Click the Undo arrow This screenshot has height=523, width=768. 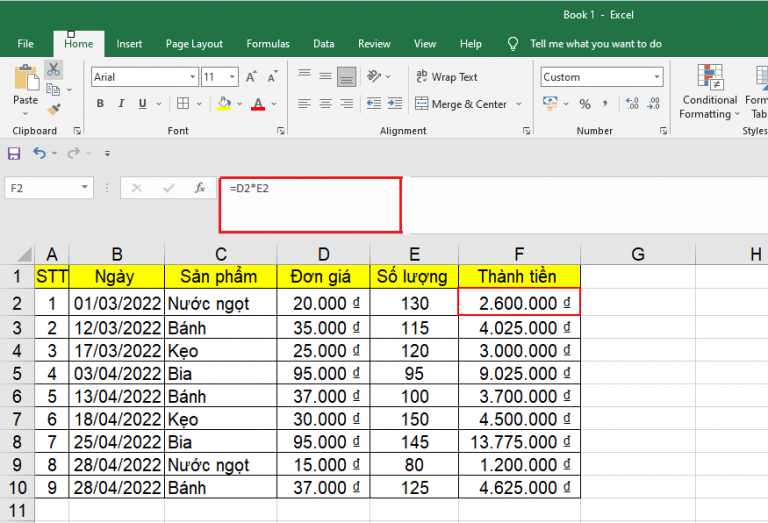[39, 153]
